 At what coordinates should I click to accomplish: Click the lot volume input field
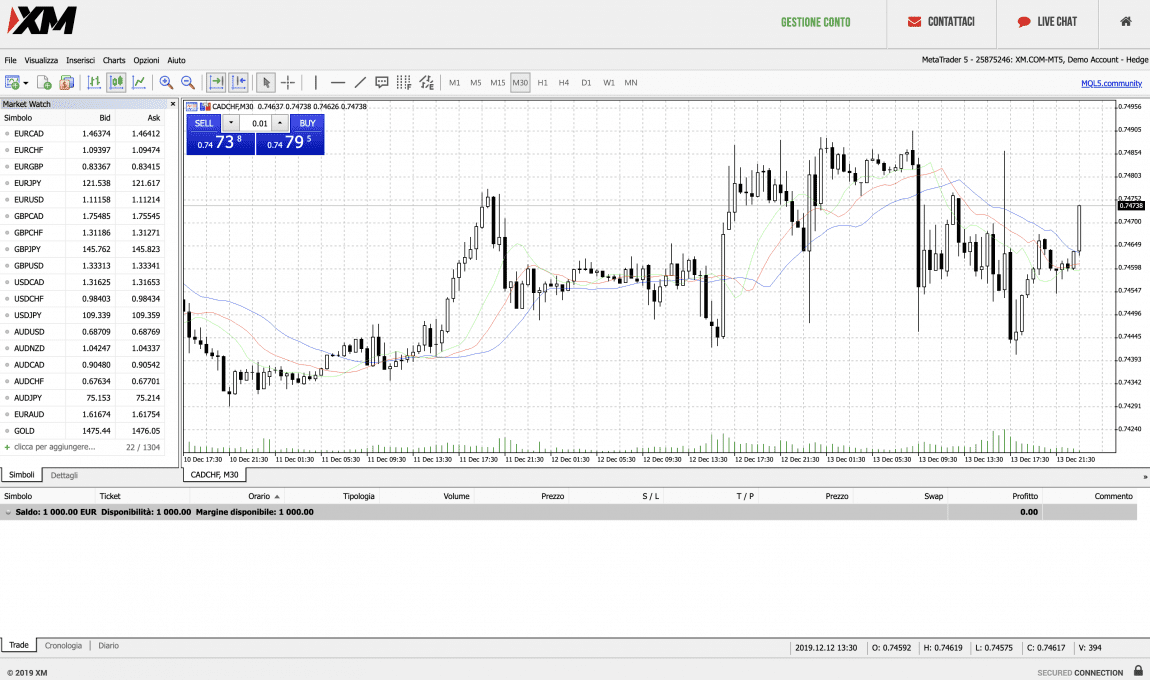[x=259, y=123]
